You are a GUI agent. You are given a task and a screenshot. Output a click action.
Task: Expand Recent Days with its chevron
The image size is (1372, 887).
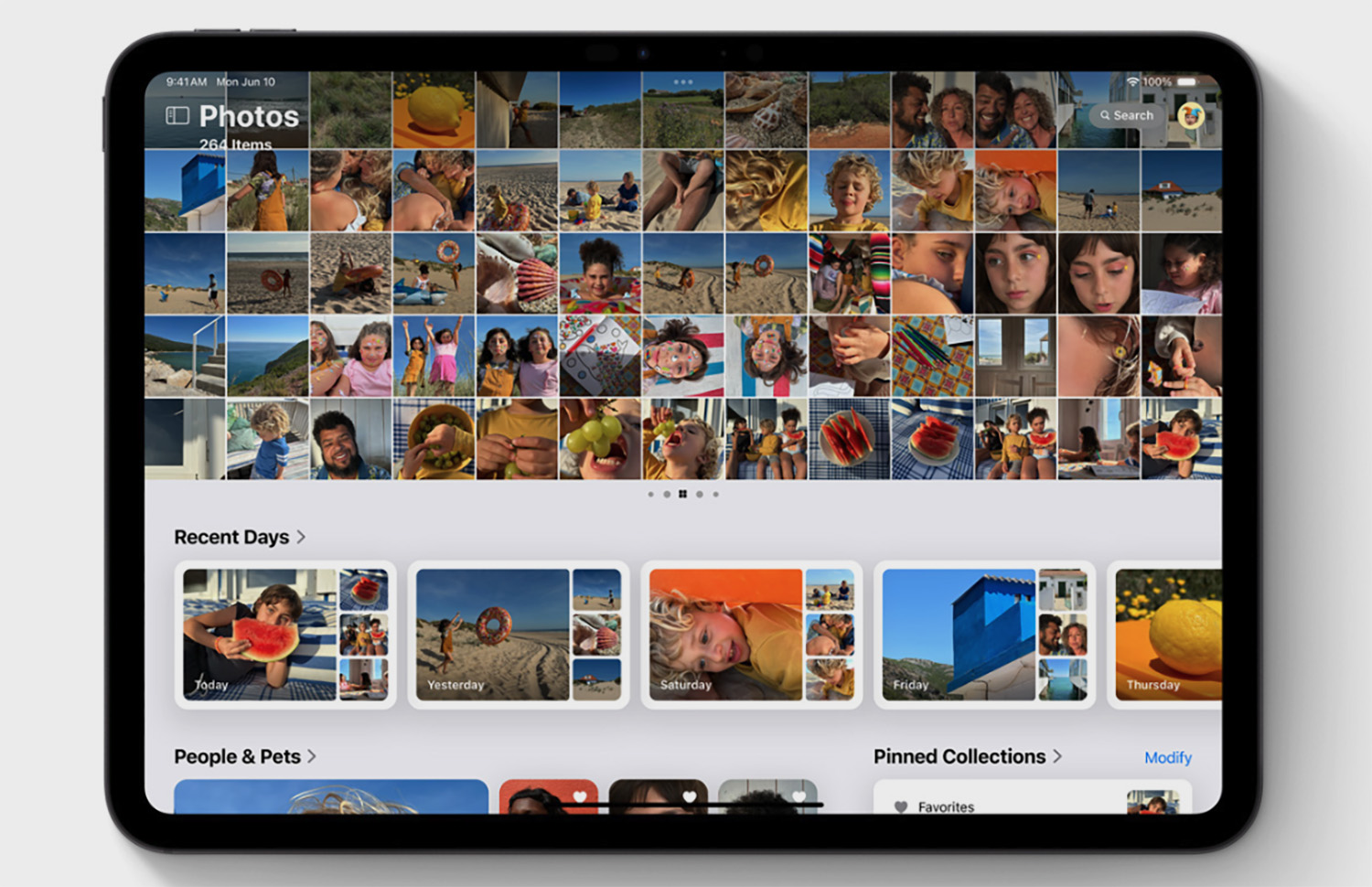[301, 537]
